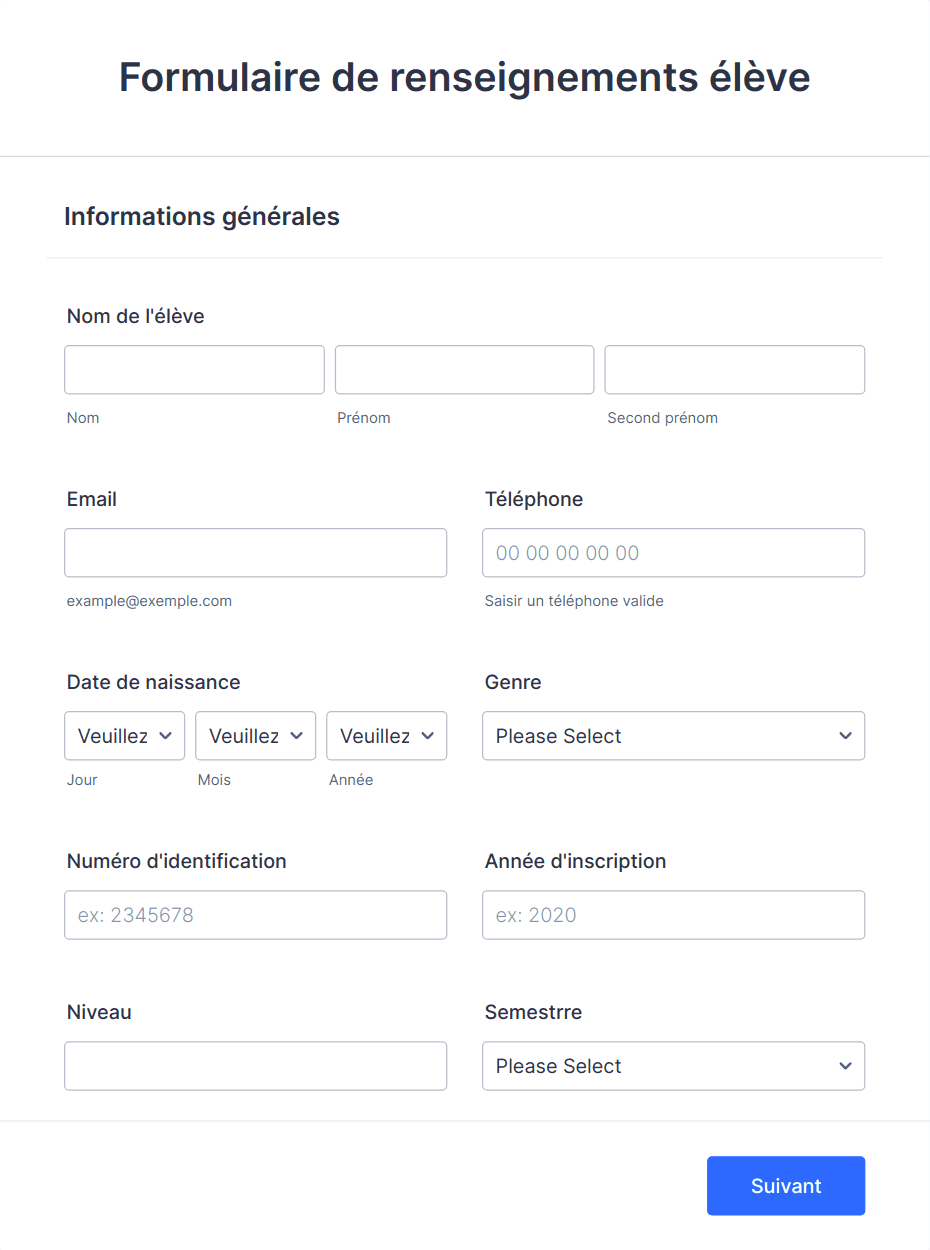Focus the Niveau input field
Viewport: 930px width, 1250px height.
(255, 1066)
